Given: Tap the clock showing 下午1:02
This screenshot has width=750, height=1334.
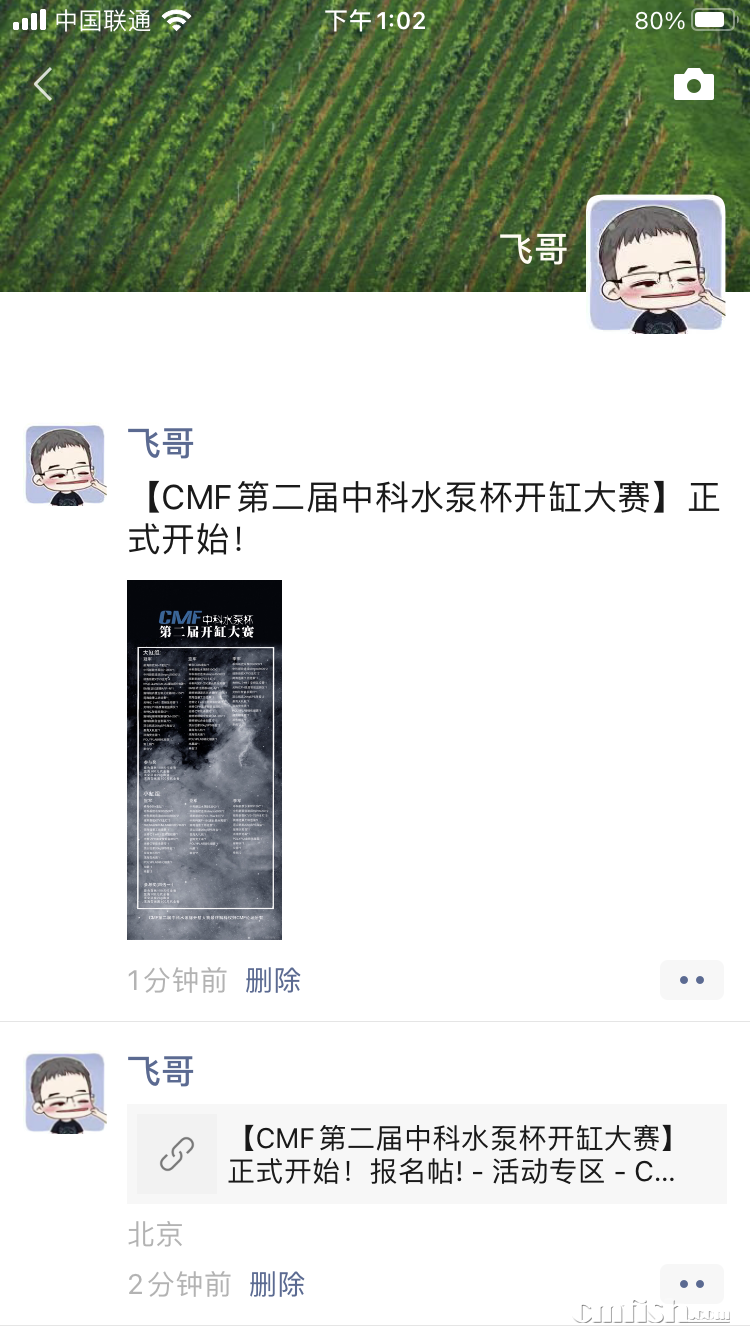Looking at the screenshot, I should click(375, 20).
